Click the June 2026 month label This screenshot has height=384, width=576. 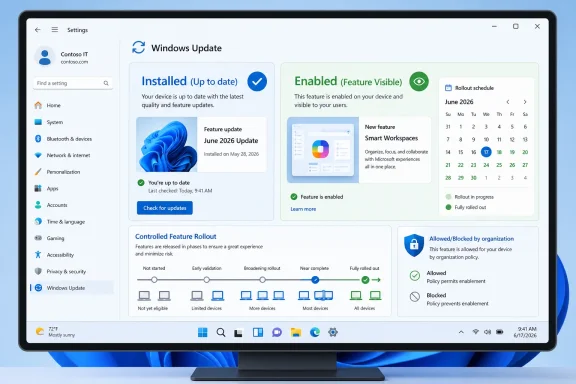point(459,102)
